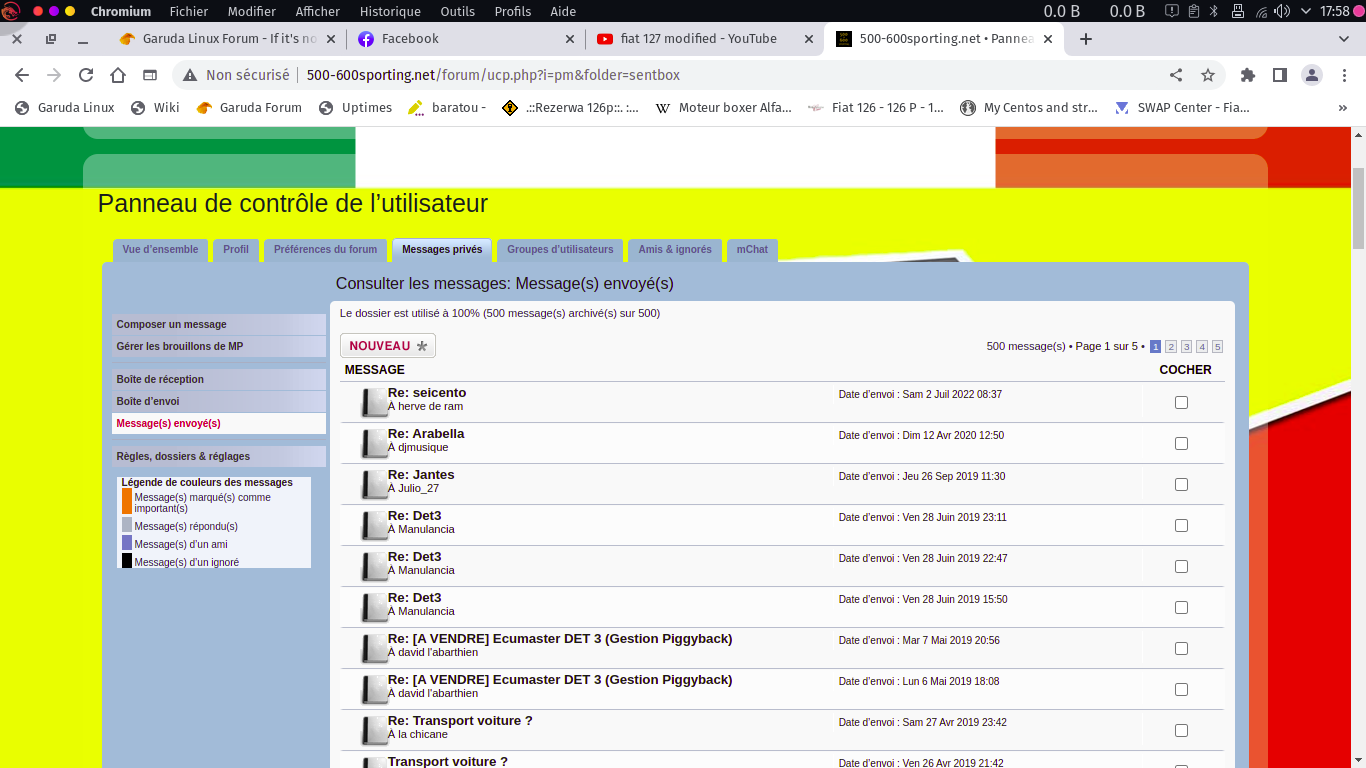The image size is (1366, 768).
Task: Switch to the Vue d'ensemble tab
Action: [x=161, y=250]
